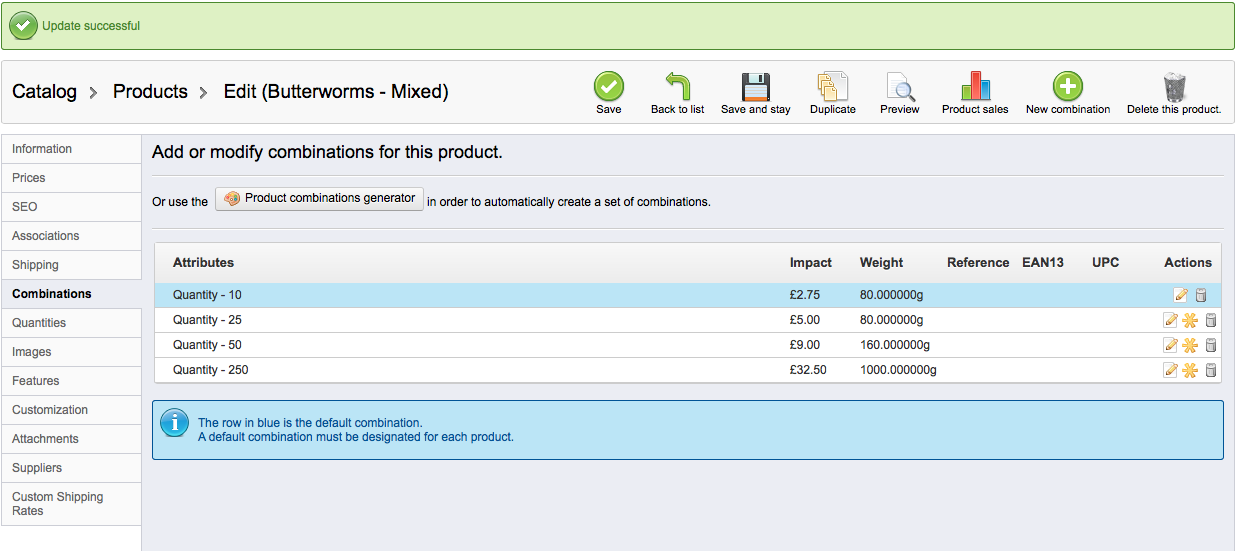Select the Quantity - 250 row label
The height and width of the screenshot is (551, 1238).
coord(210,370)
